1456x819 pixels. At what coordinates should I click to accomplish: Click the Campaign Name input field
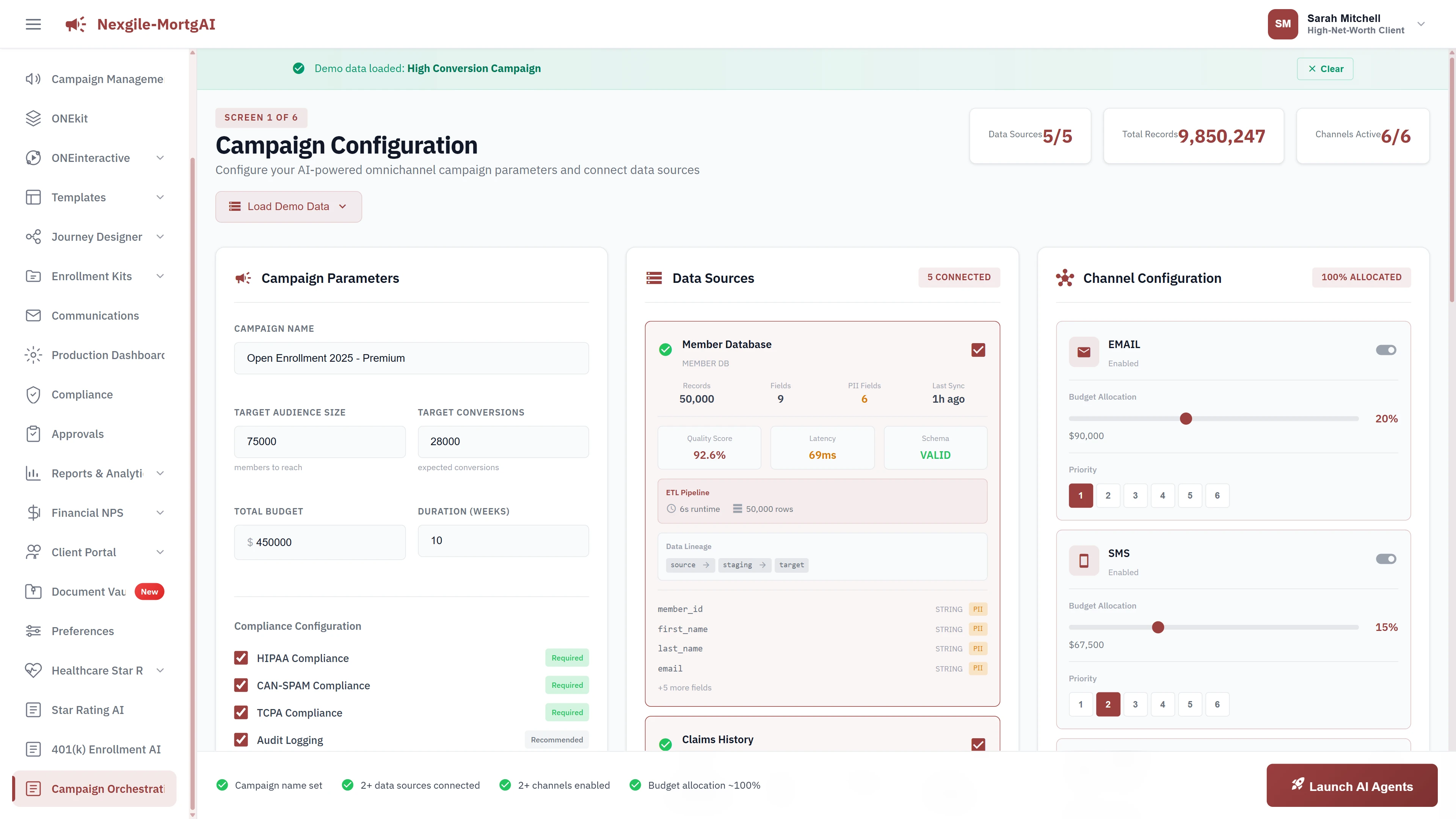[x=411, y=358]
